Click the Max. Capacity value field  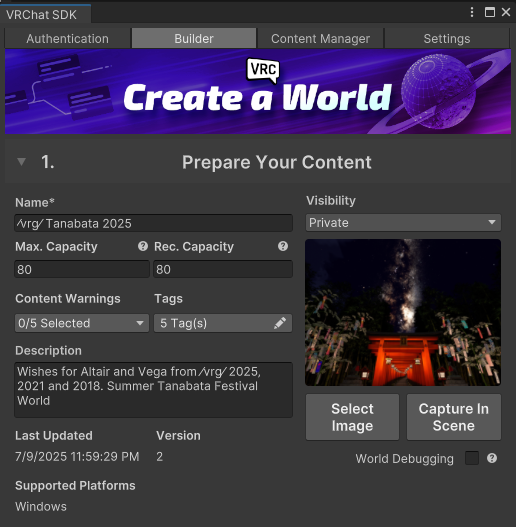point(82,269)
